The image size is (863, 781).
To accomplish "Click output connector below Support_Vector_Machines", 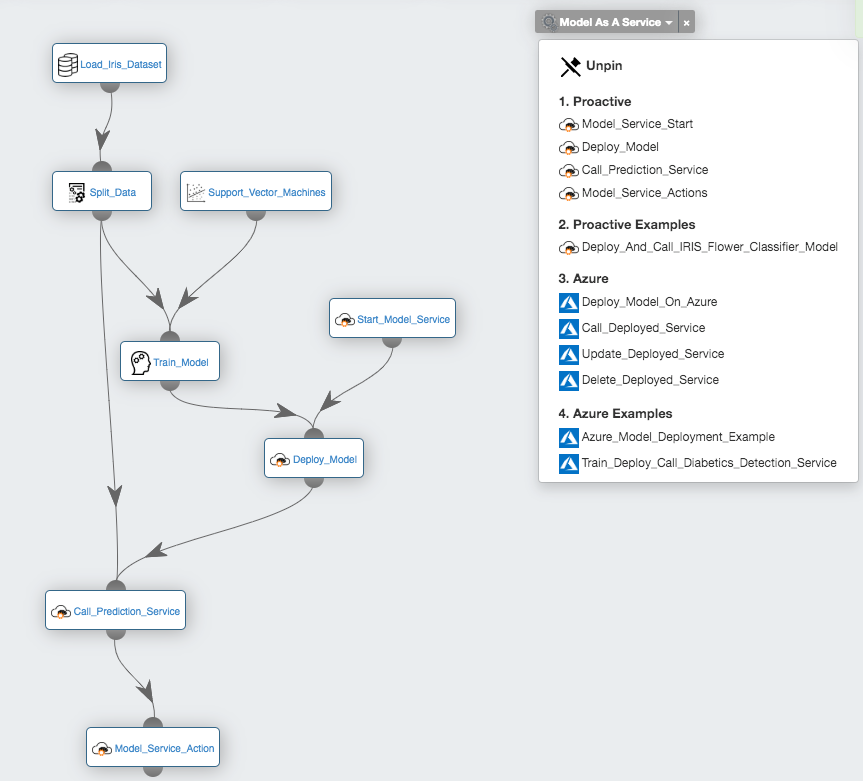I will (256, 215).
